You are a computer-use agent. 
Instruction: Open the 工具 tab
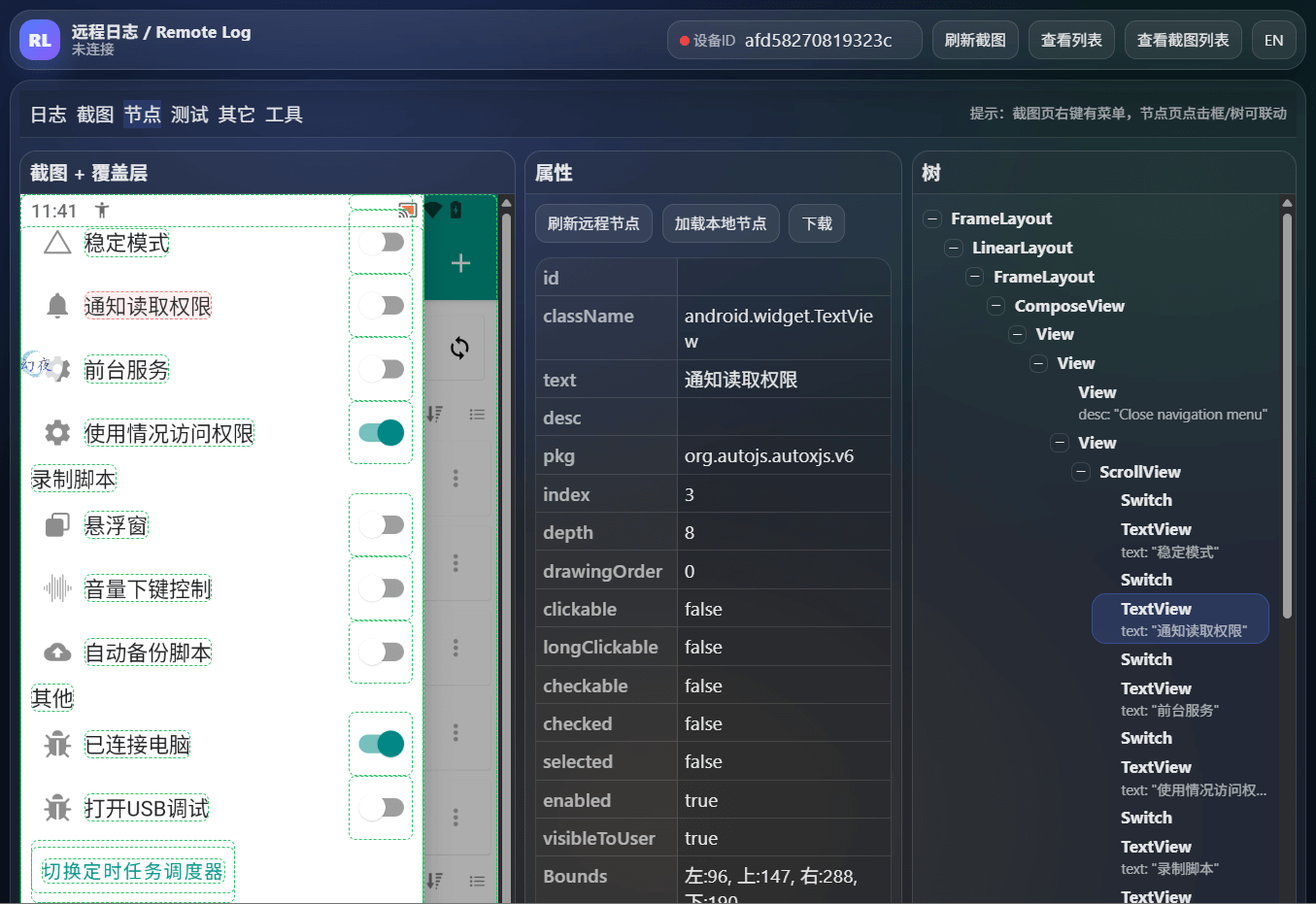284,115
